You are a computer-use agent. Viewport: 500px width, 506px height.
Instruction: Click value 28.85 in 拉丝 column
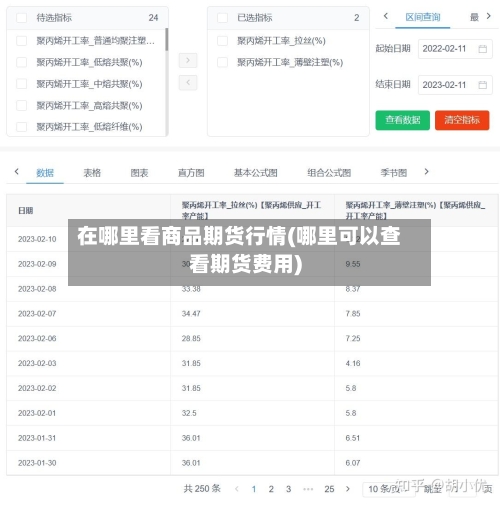click(191, 338)
